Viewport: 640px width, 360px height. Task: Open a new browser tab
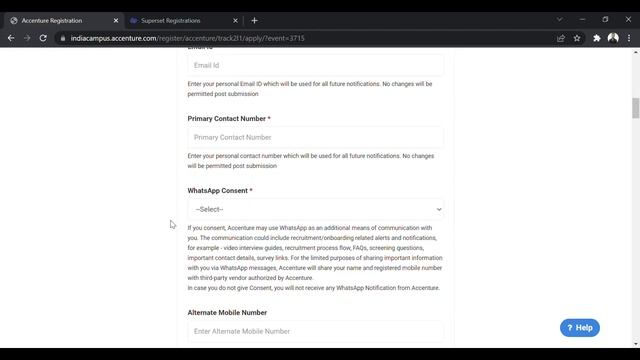pyautogui.click(x=254, y=20)
